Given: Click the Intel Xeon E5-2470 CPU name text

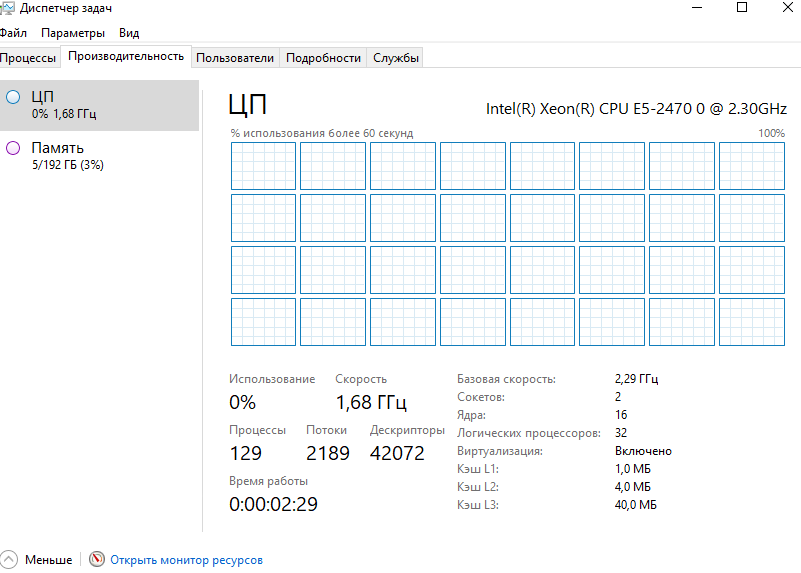Looking at the screenshot, I should click(636, 109).
